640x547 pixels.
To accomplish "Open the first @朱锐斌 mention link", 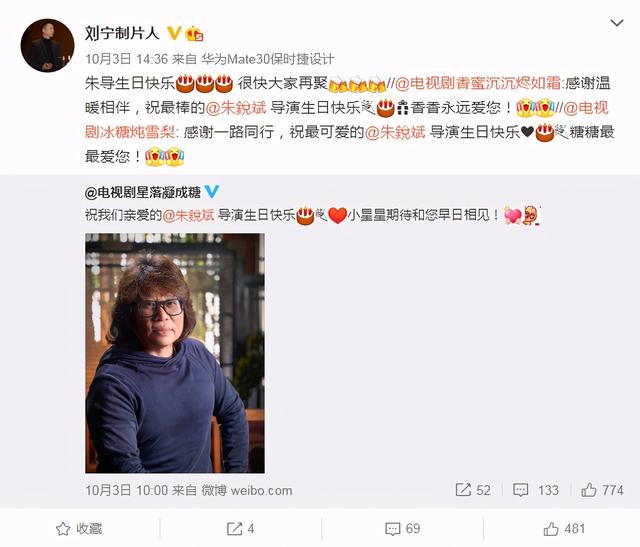I will click(x=236, y=108).
